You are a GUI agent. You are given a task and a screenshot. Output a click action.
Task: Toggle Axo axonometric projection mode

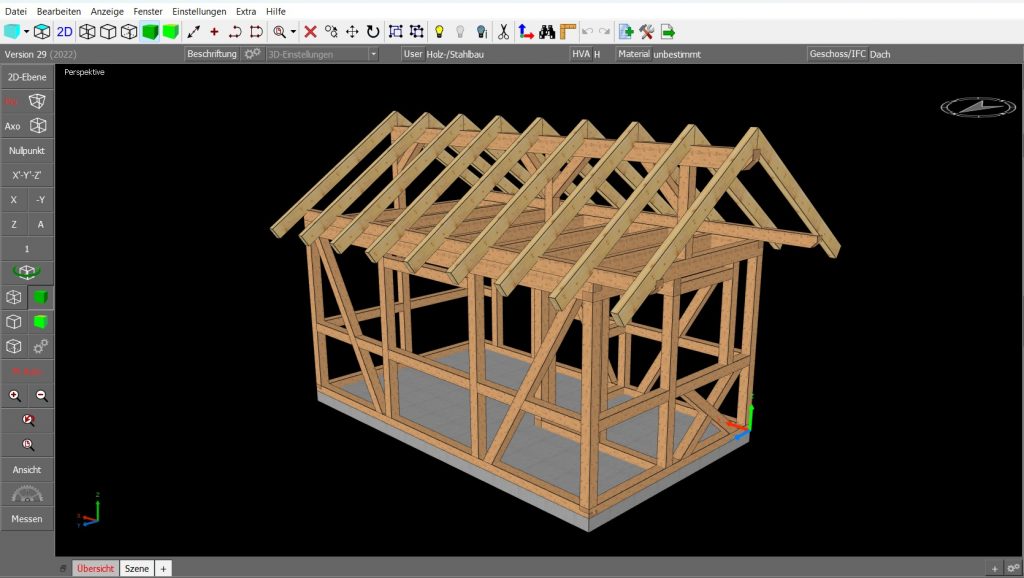[x=27, y=126]
